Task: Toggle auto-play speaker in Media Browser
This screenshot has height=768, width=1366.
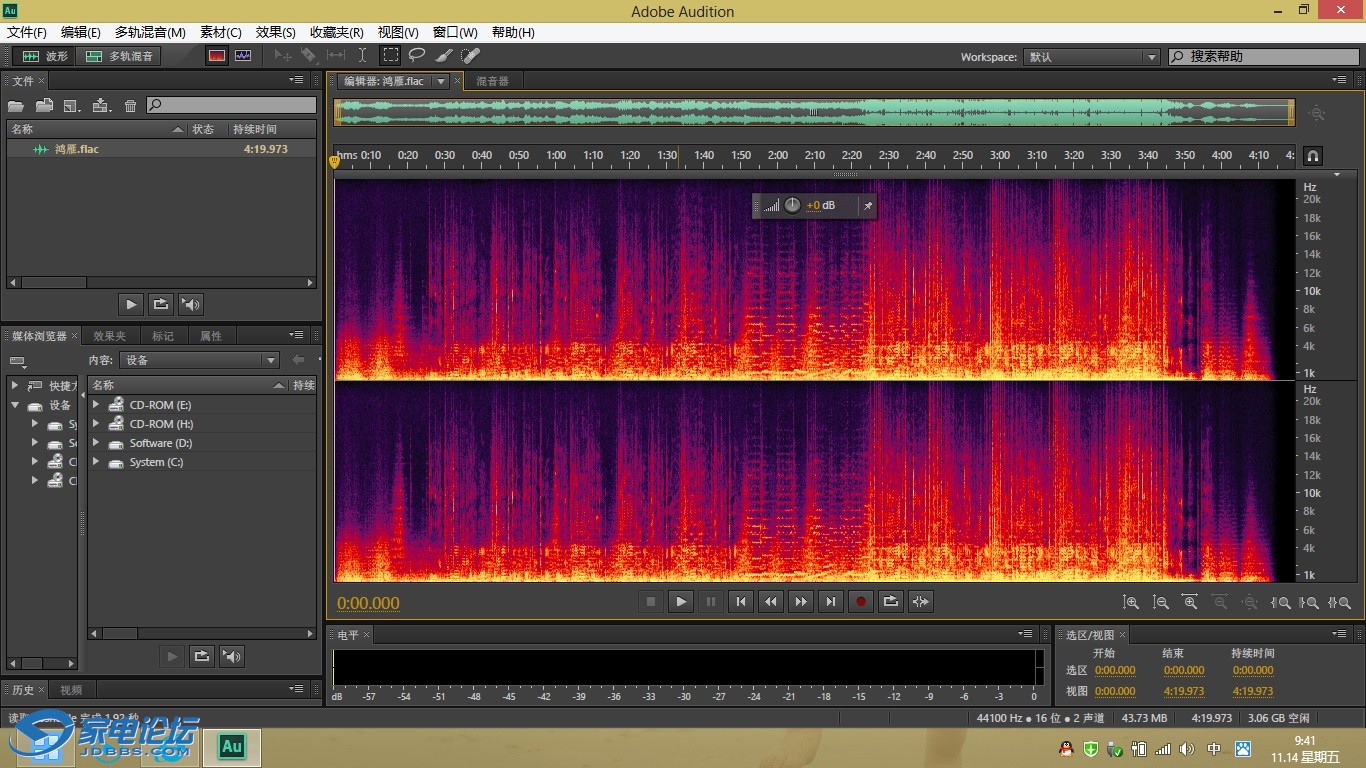Action: tap(232, 656)
